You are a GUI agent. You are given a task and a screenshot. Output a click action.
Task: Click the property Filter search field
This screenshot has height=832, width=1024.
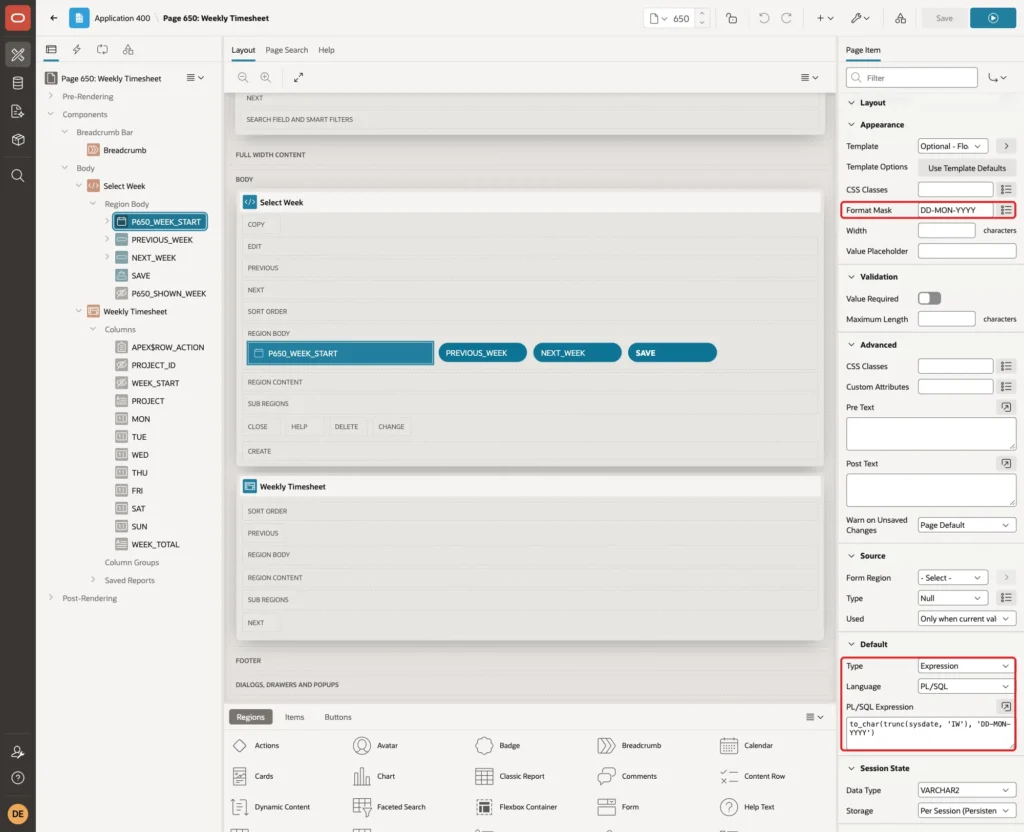912,78
